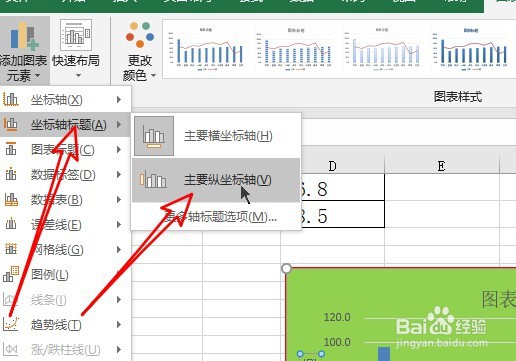Viewport: 516px width, 361px height.
Task: Click the 趋势线(T) icon
Action: 11,324
